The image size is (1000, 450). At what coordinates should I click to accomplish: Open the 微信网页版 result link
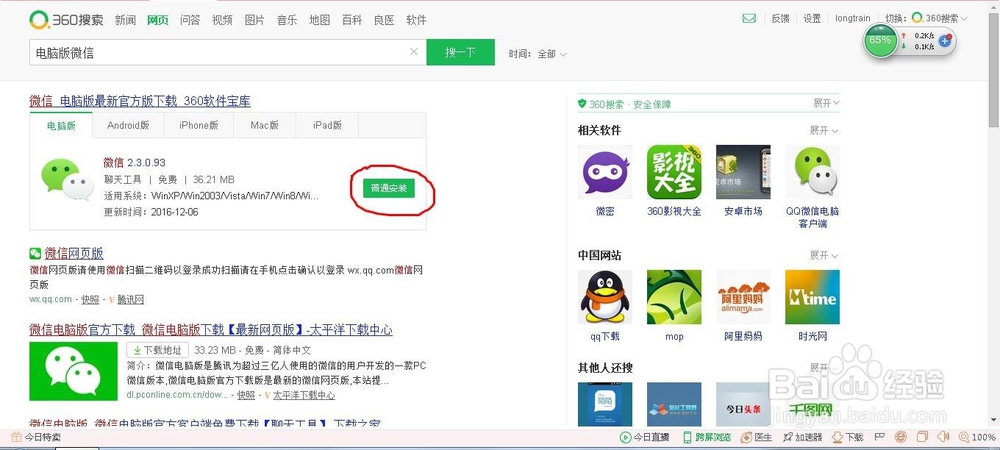coord(74,254)
